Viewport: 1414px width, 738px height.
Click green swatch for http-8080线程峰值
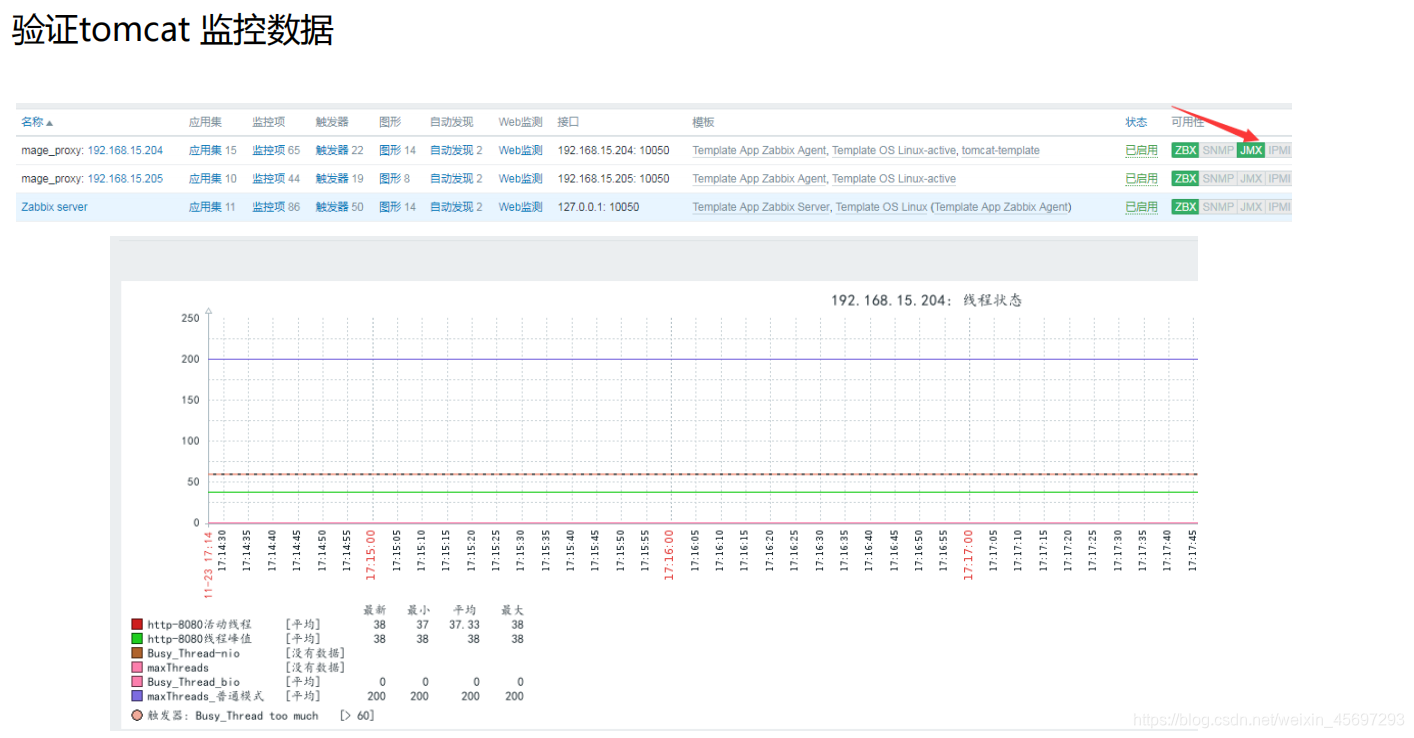coord(137,638)
